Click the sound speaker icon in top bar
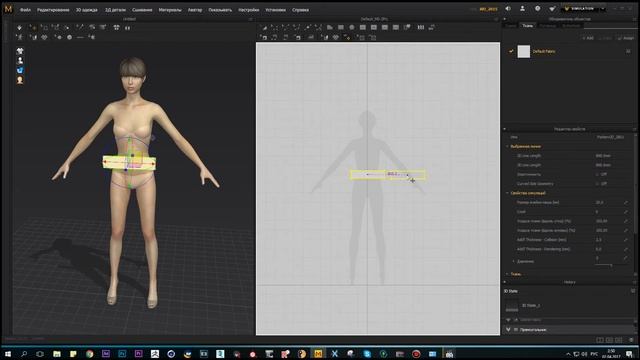 (x=508, y=9)
